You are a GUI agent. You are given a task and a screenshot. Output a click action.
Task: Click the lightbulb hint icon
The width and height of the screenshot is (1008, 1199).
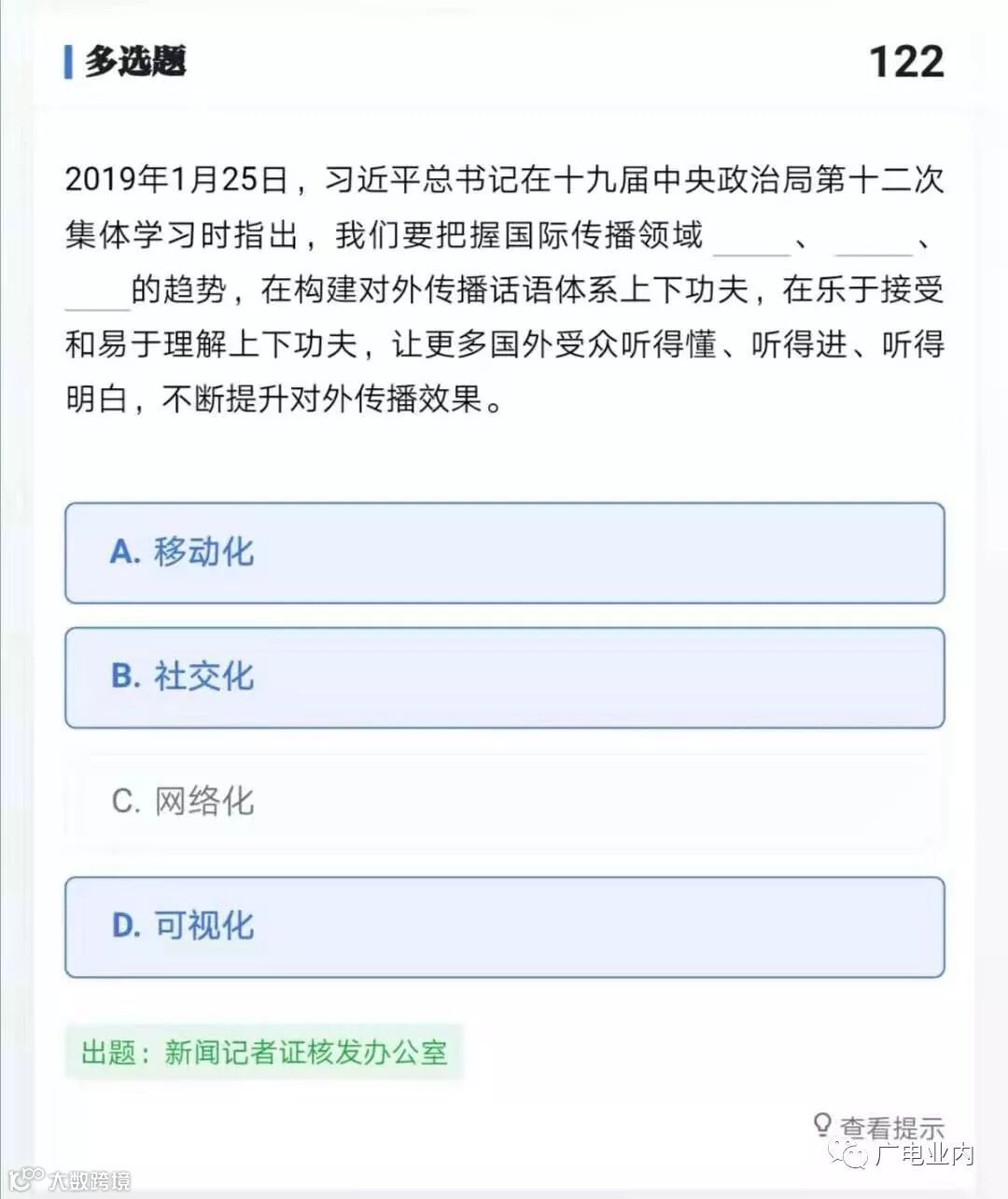[x=822, y=1124]
